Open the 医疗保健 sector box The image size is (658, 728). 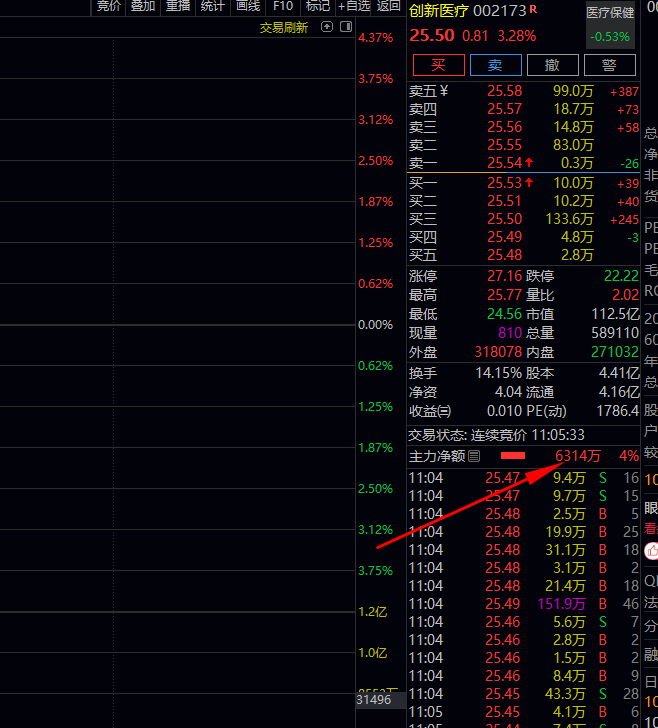click(x=610, y=24)
